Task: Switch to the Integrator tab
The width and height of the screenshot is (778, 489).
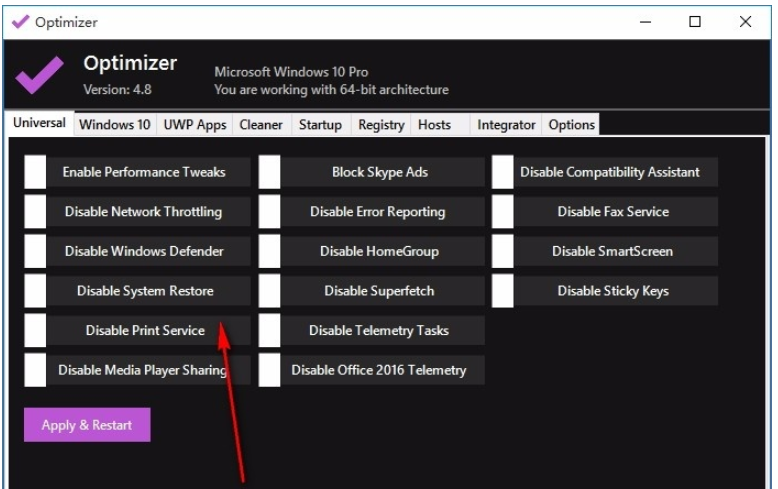Action: point(506,125)
